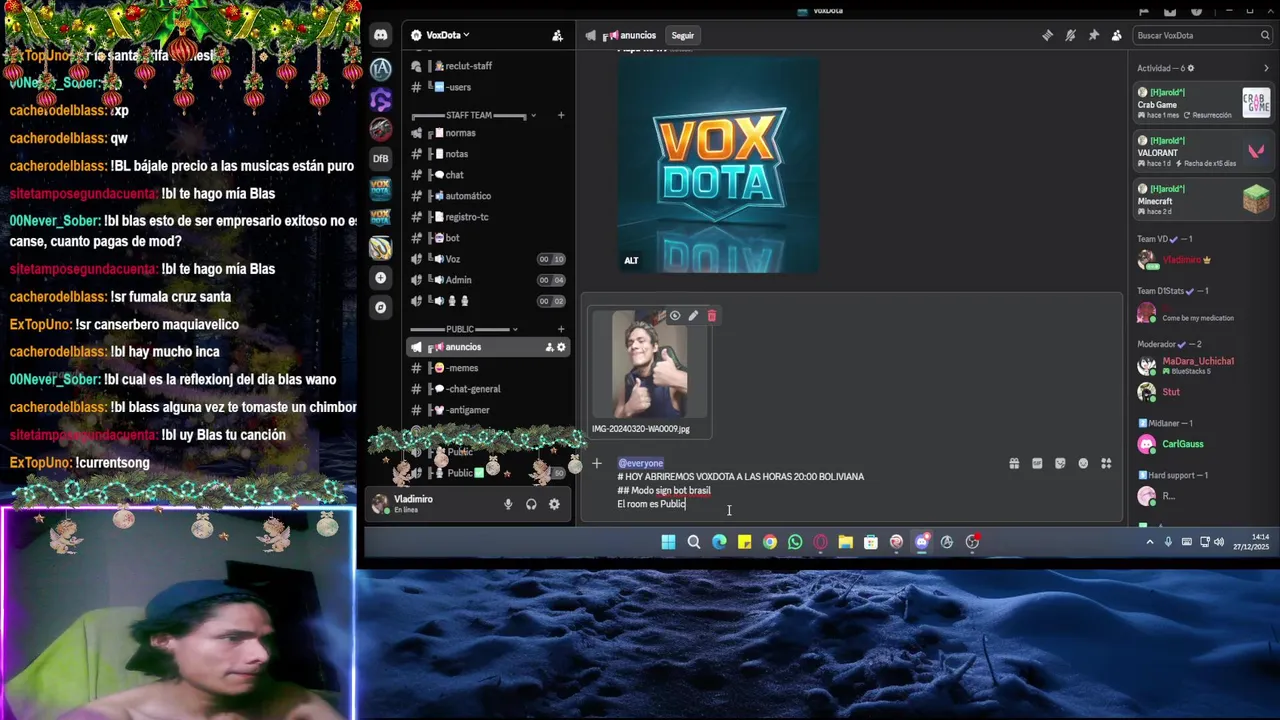Click plus to create channel in STAFF TEAM
1280x720 pixels.
point(561,115)
